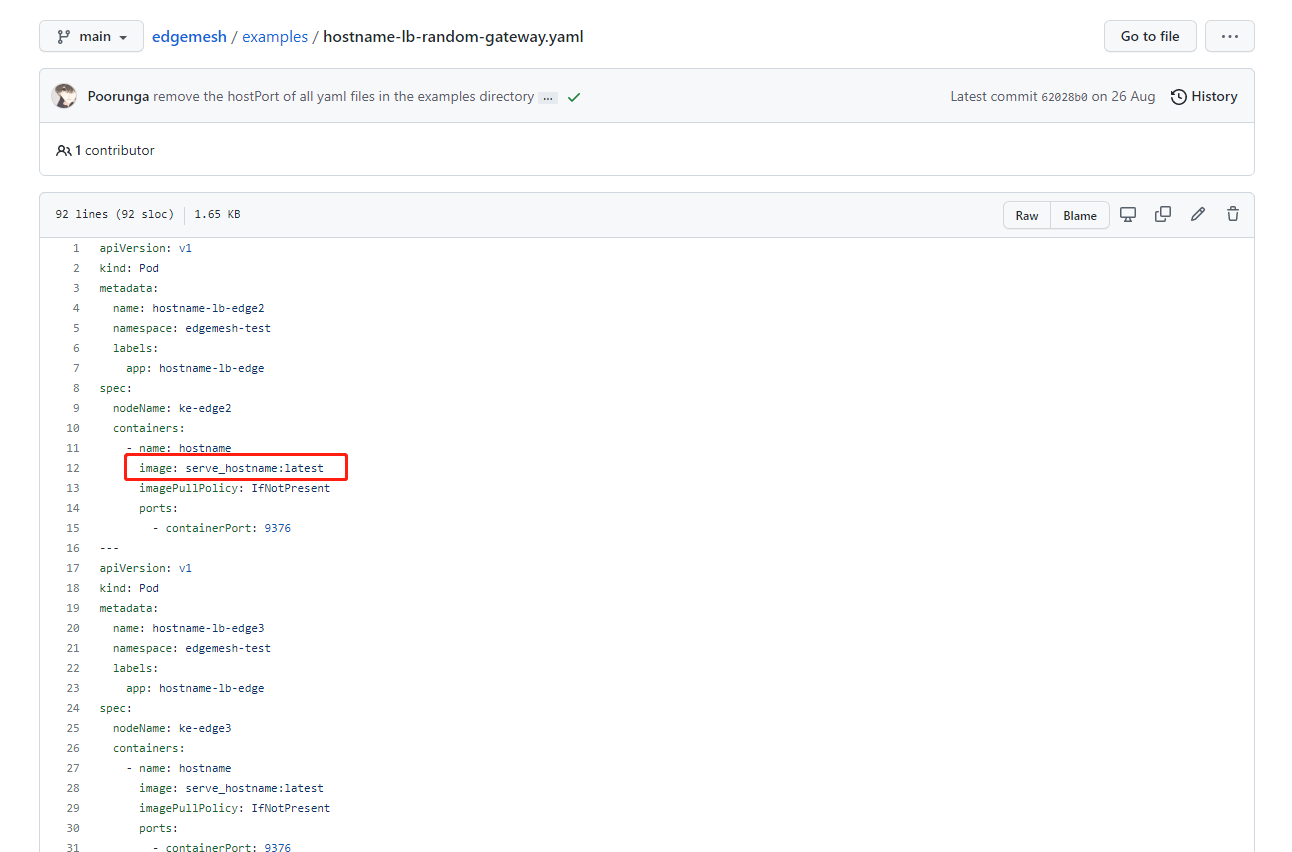The image size is (1292, 852).
Task: Click the History clock icon
Action: point(1177,96)
